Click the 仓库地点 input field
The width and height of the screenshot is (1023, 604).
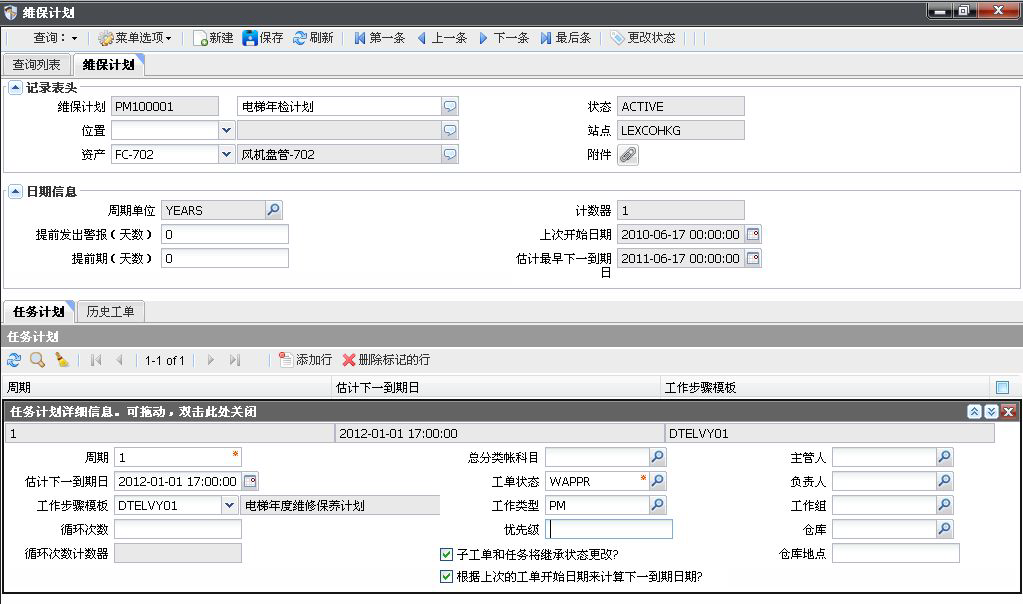tap(896, 553)
